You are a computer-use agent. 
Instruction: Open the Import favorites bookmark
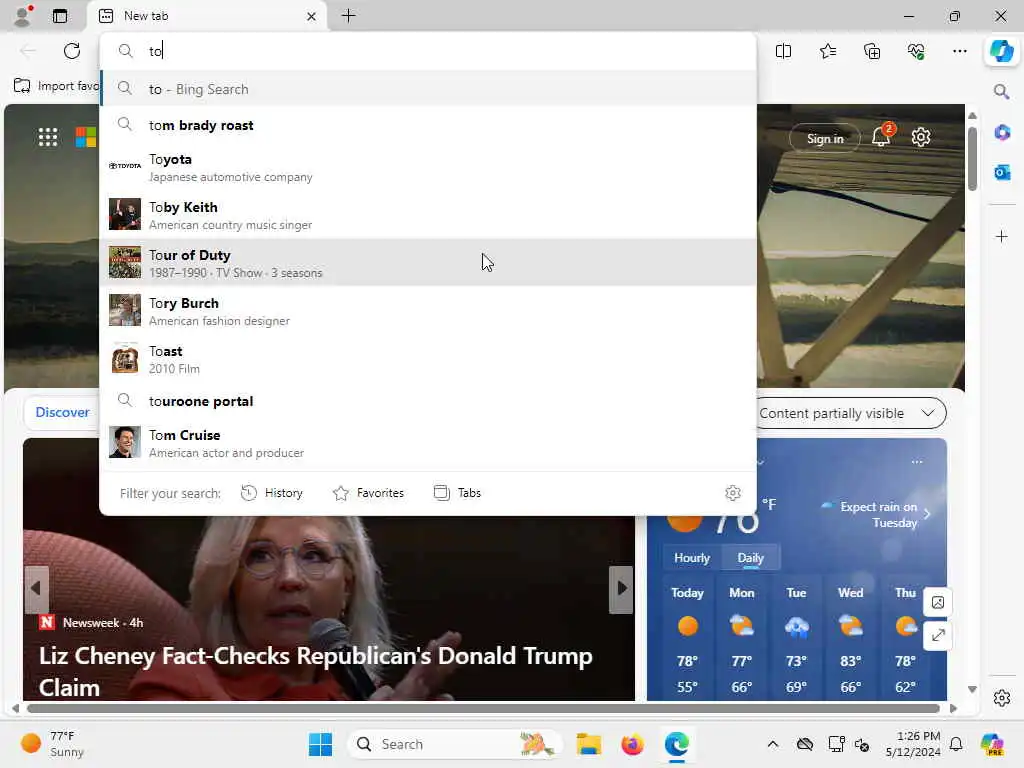pyautogui.click(x=56, y=86)
